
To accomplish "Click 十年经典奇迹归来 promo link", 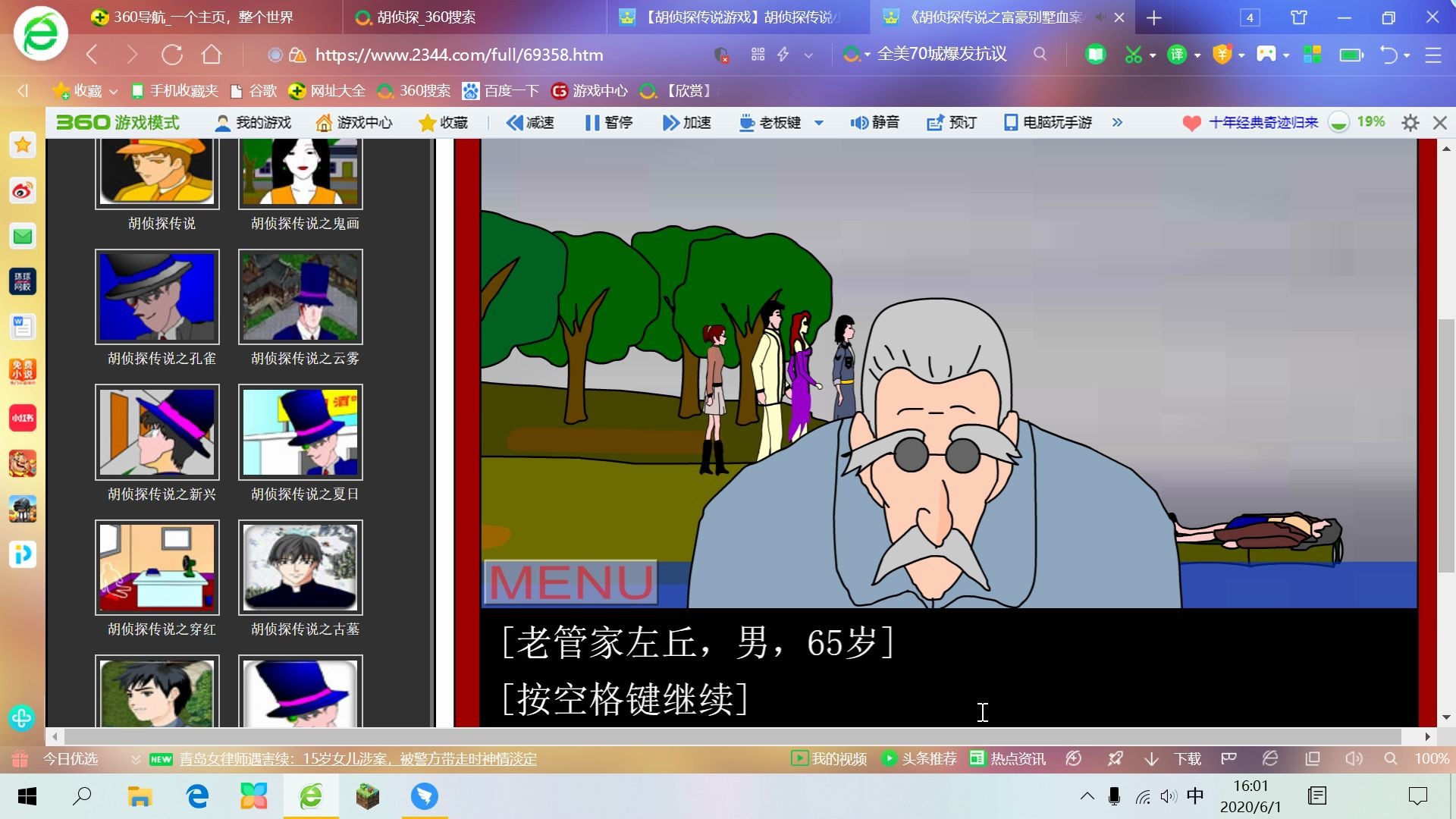I will (x=1263, y=122).
